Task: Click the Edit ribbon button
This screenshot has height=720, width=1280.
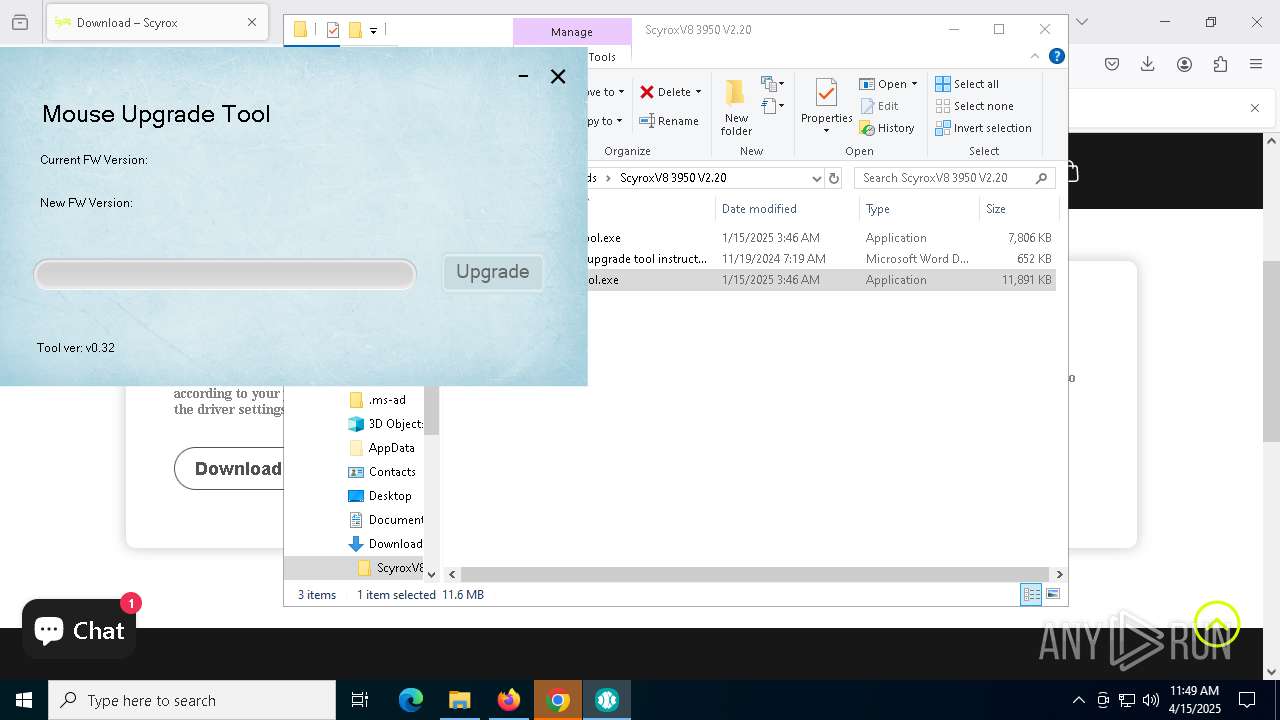Action: point(879,106)
